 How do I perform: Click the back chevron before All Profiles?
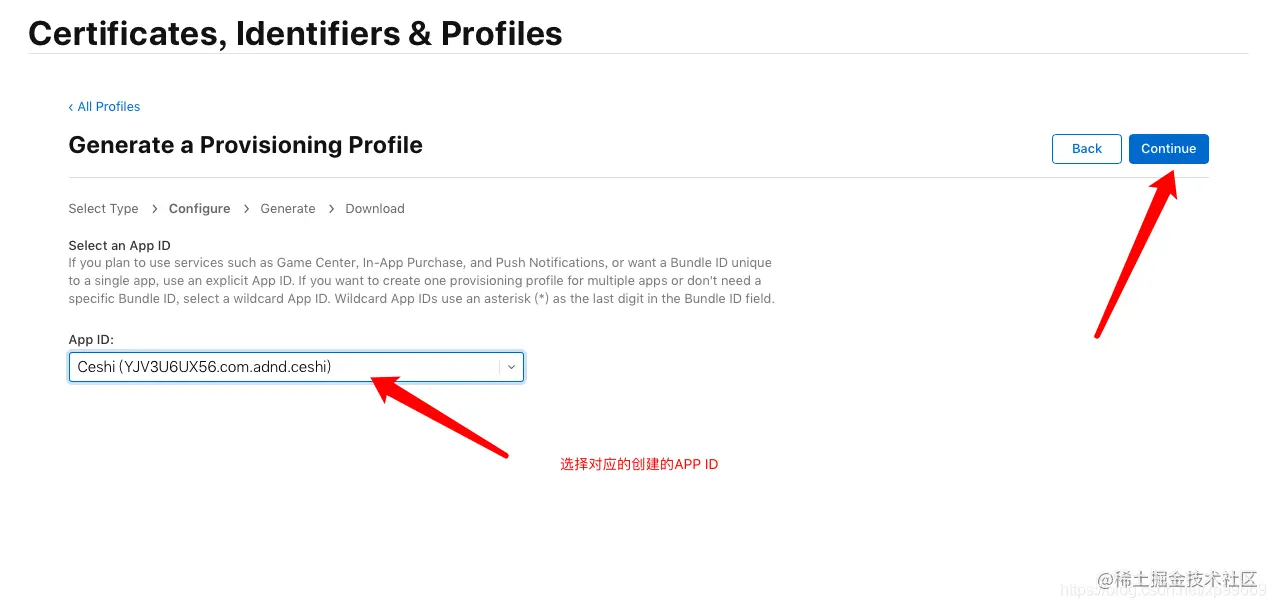tap(71, 107)
